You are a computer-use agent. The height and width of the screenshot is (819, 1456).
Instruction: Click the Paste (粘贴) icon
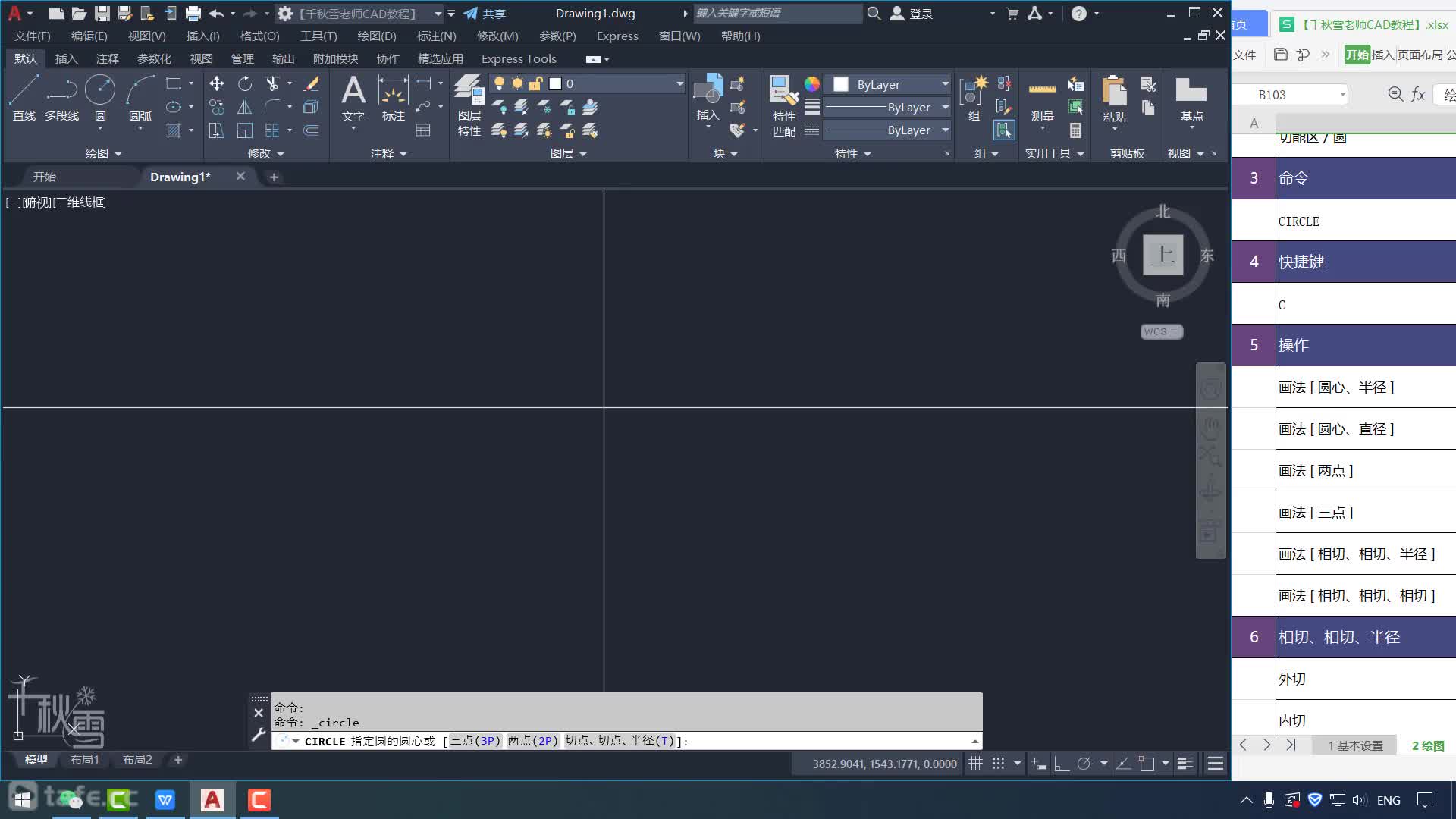click(x=1114, y=99)
